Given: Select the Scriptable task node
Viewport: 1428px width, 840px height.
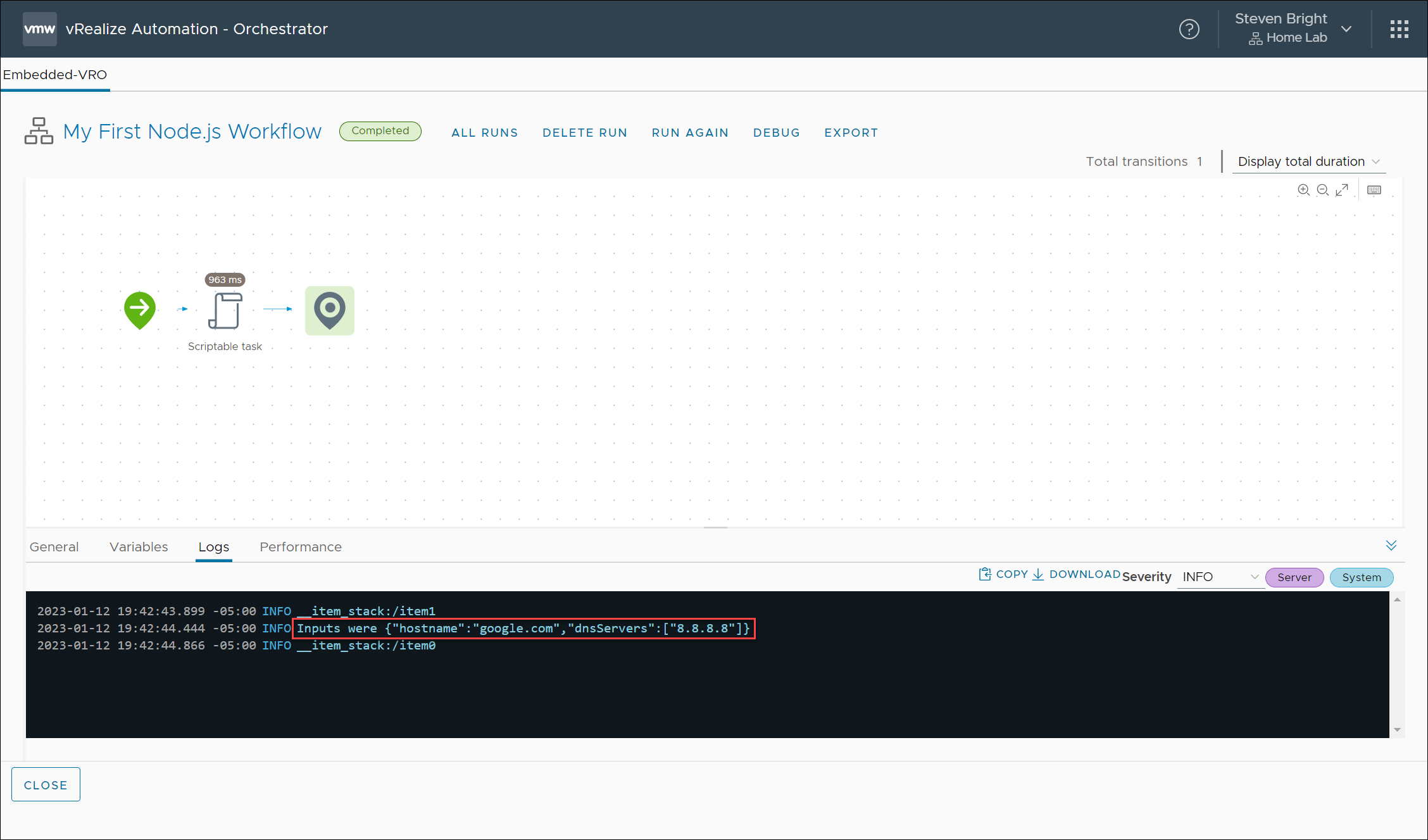Looking at the screenshot, I should [x=225, y=311].
